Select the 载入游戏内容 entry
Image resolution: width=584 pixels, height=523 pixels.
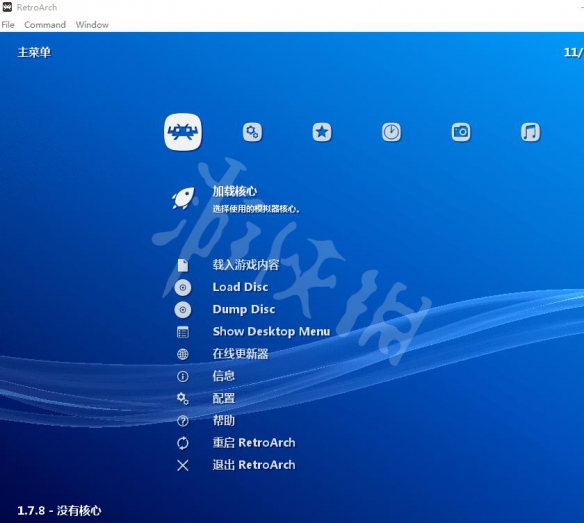246,265
